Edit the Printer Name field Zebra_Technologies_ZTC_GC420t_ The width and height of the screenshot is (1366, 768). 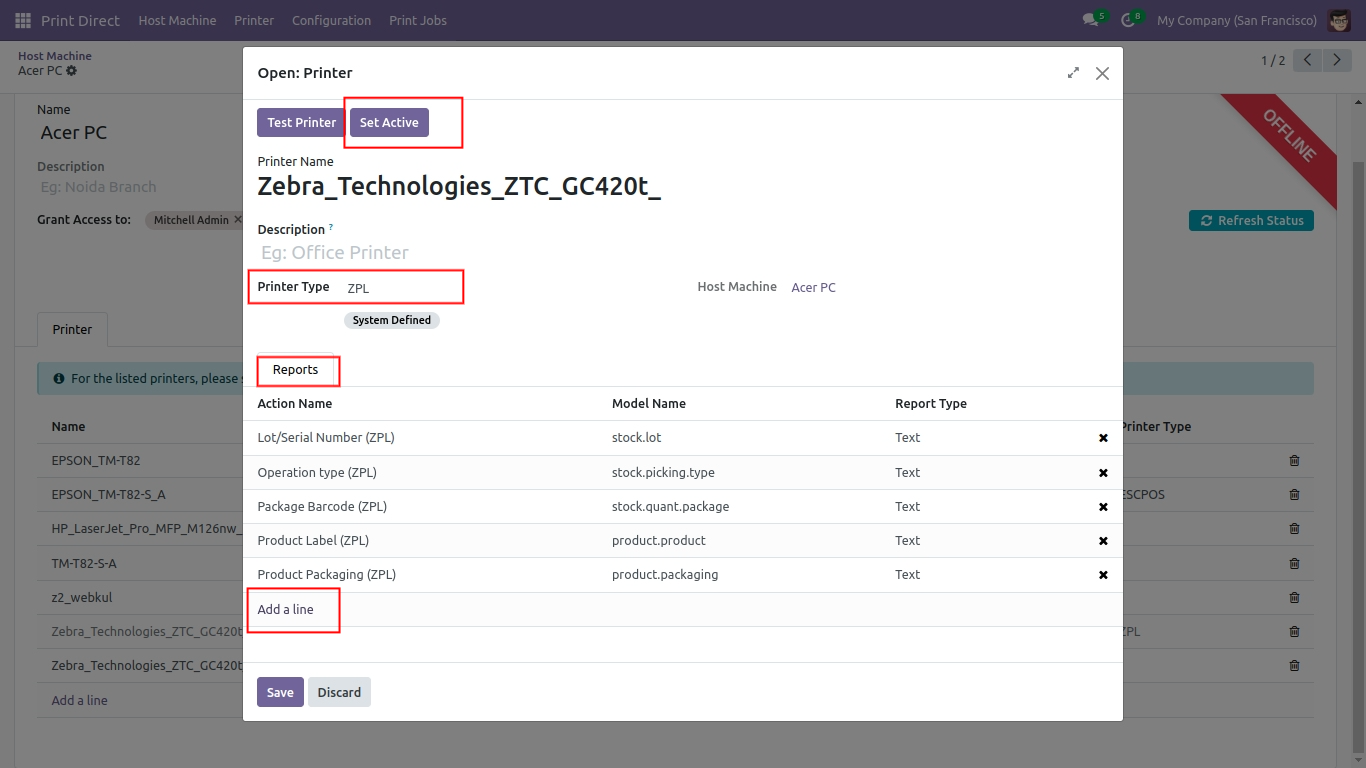point(459,187)
